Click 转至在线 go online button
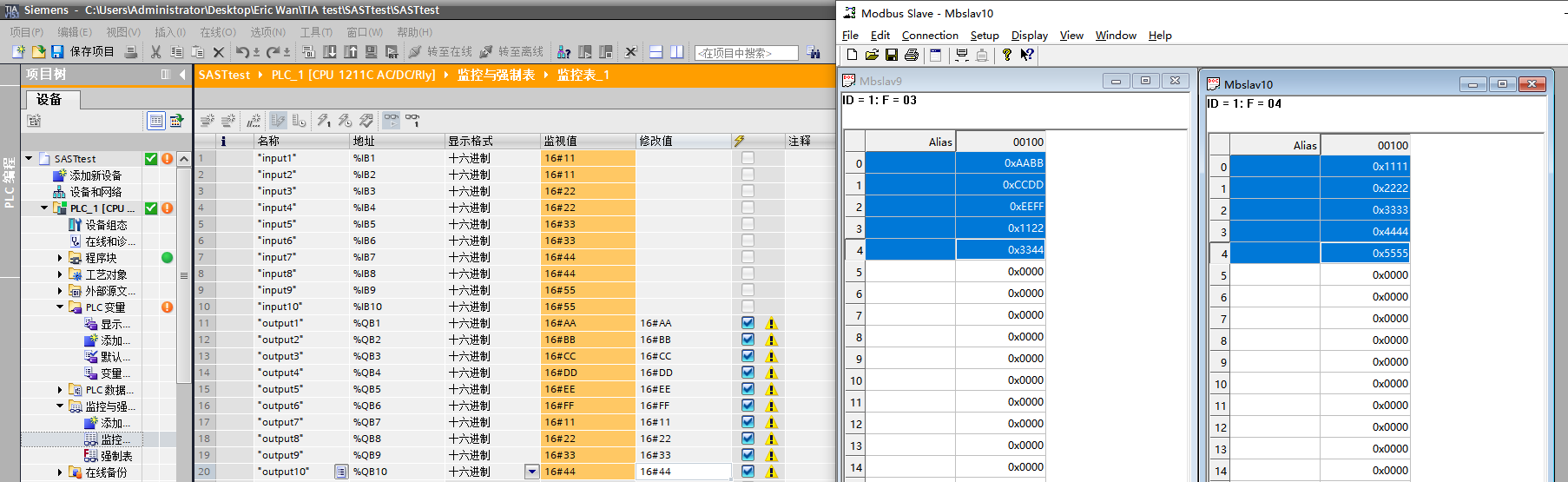Image resolution: width=1568 pixels, height=482 pixels. [440, 52]
